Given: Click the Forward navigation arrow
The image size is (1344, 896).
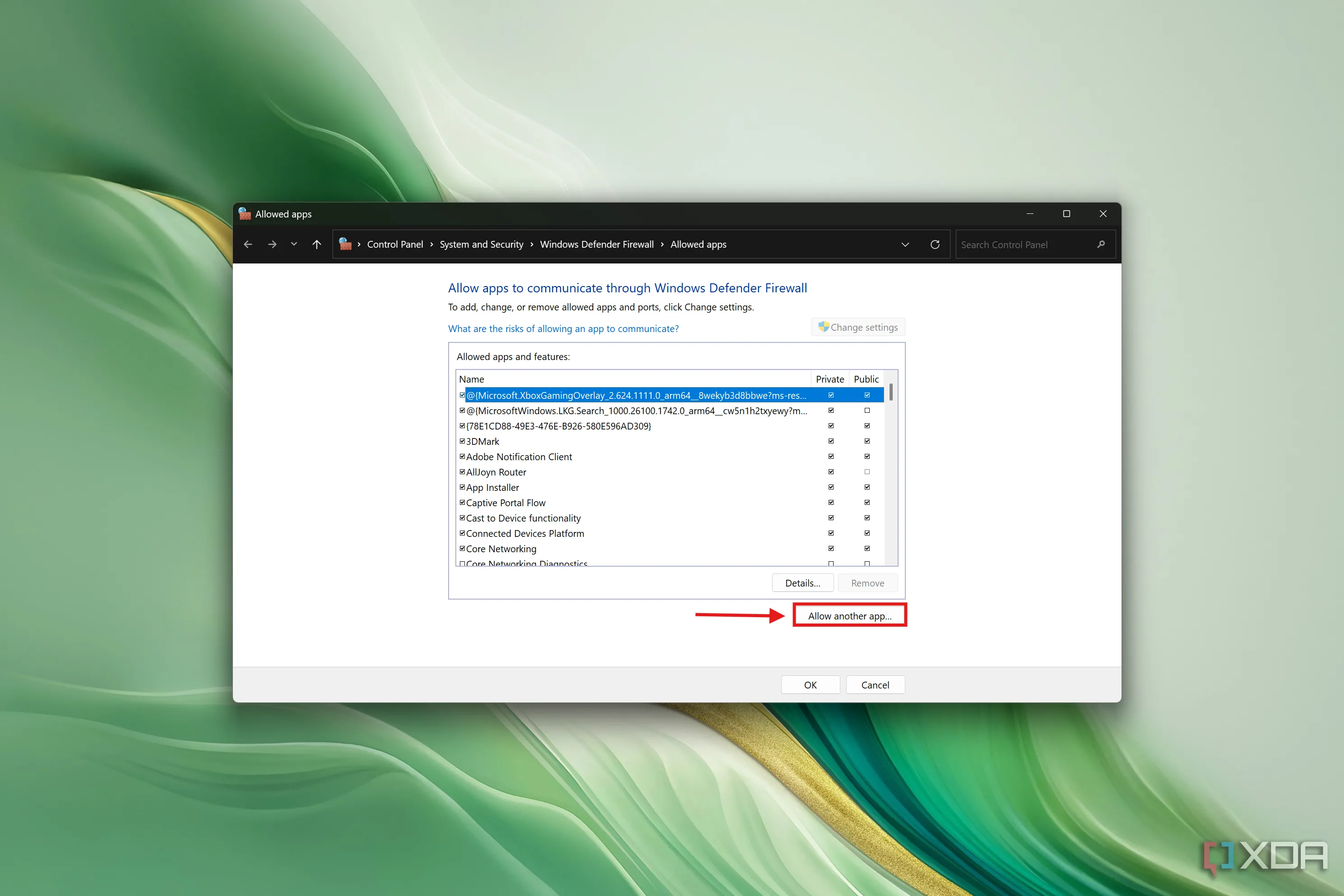Looking at the screenshot, I should [272, 245].
